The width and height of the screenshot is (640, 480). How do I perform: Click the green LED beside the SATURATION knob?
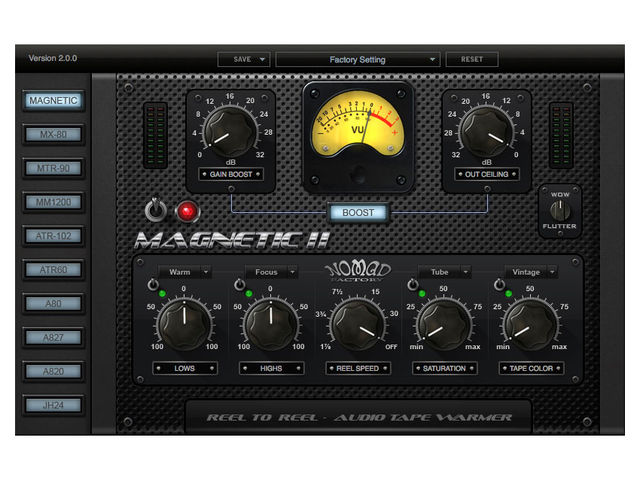click(x=422, y=293)
